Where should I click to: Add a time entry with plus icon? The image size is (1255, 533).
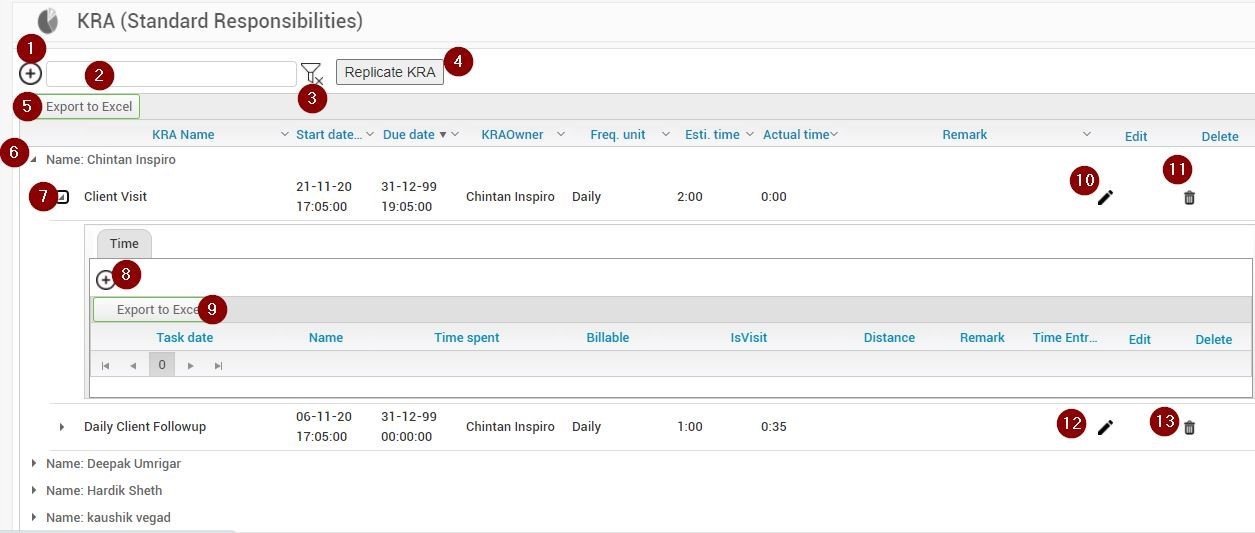click(105, 280)
